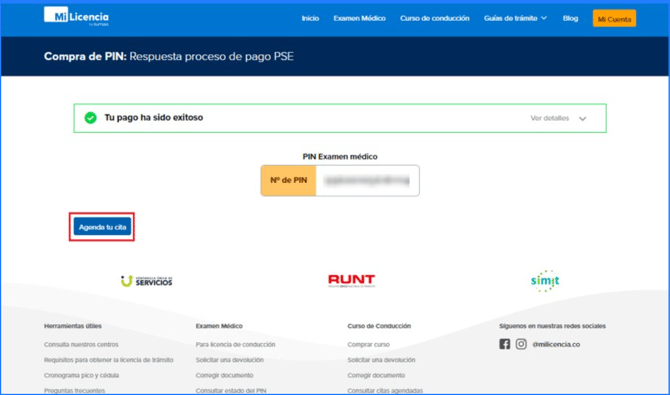Open Blog navigation item
The height and width of the screenshot is (395, 670).
point(570,18)
